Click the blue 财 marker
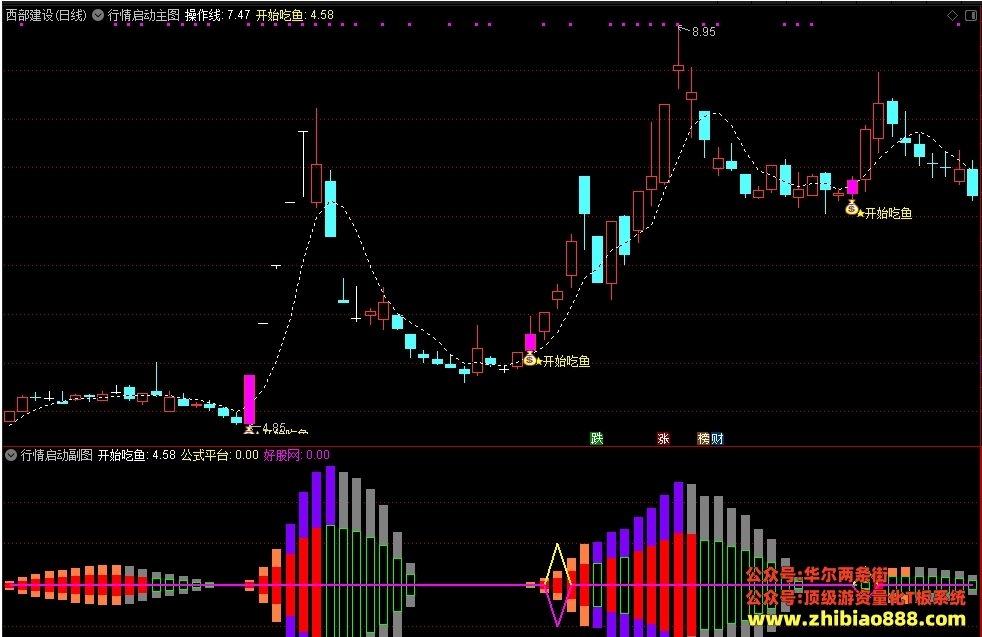Image resolution: width=982 pixels, height=637 pixels. [x=717, y=438]
